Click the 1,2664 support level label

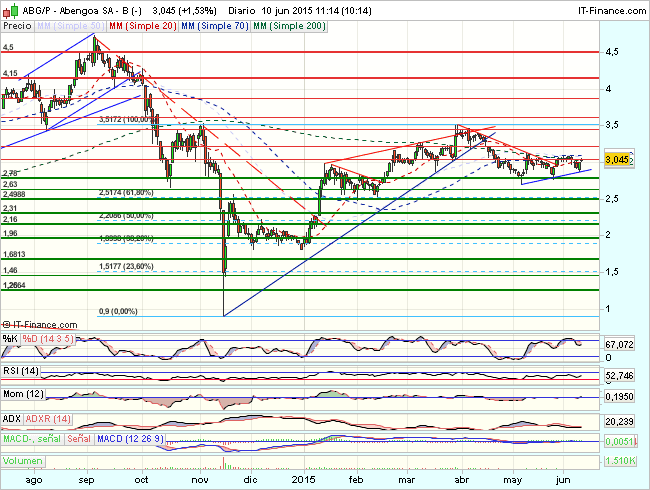point(14,285)
